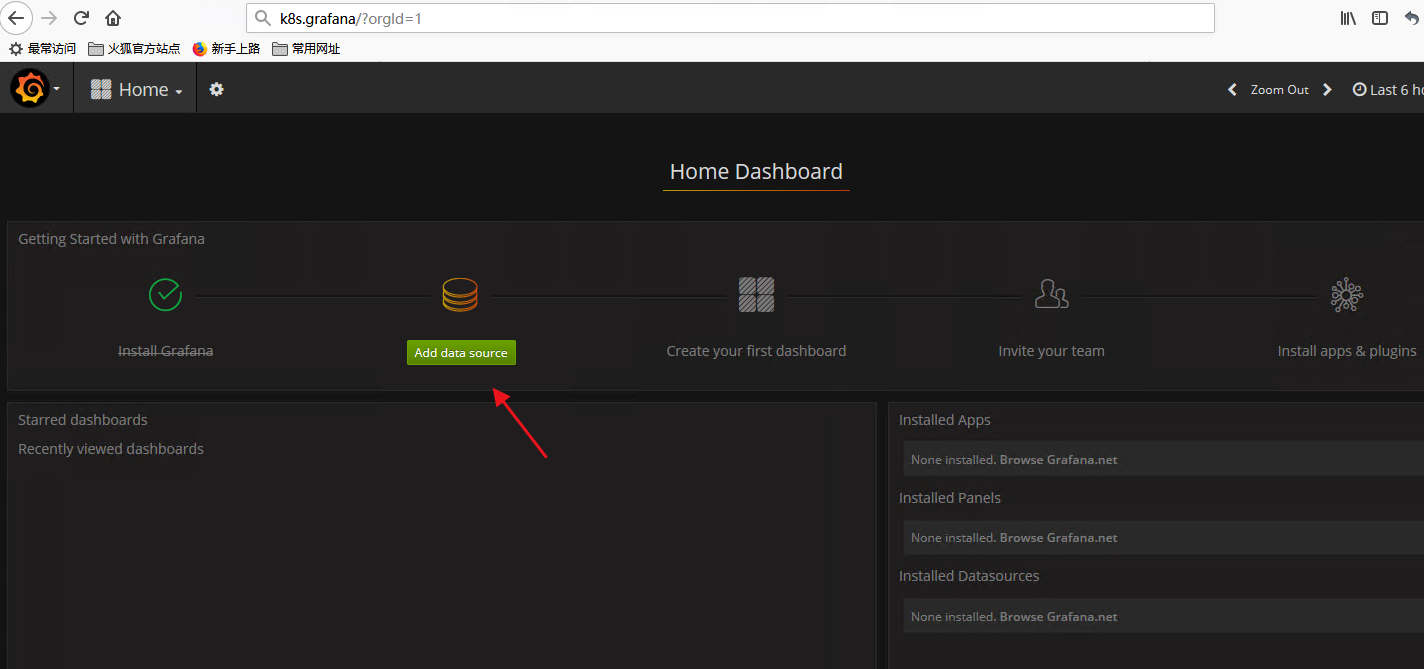Open the Grafana logo main menu
Screen dimensions: 1424x669
tap(29, 89)
